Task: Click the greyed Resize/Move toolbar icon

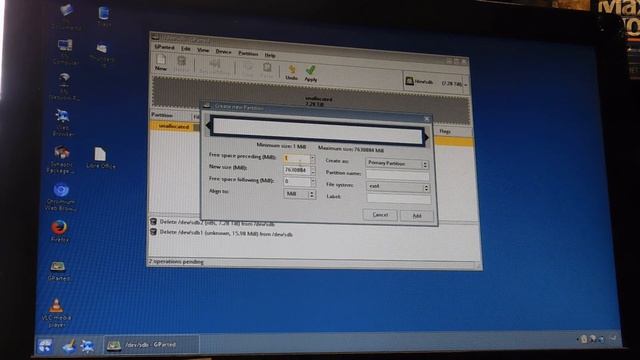Action: point(215,67)
